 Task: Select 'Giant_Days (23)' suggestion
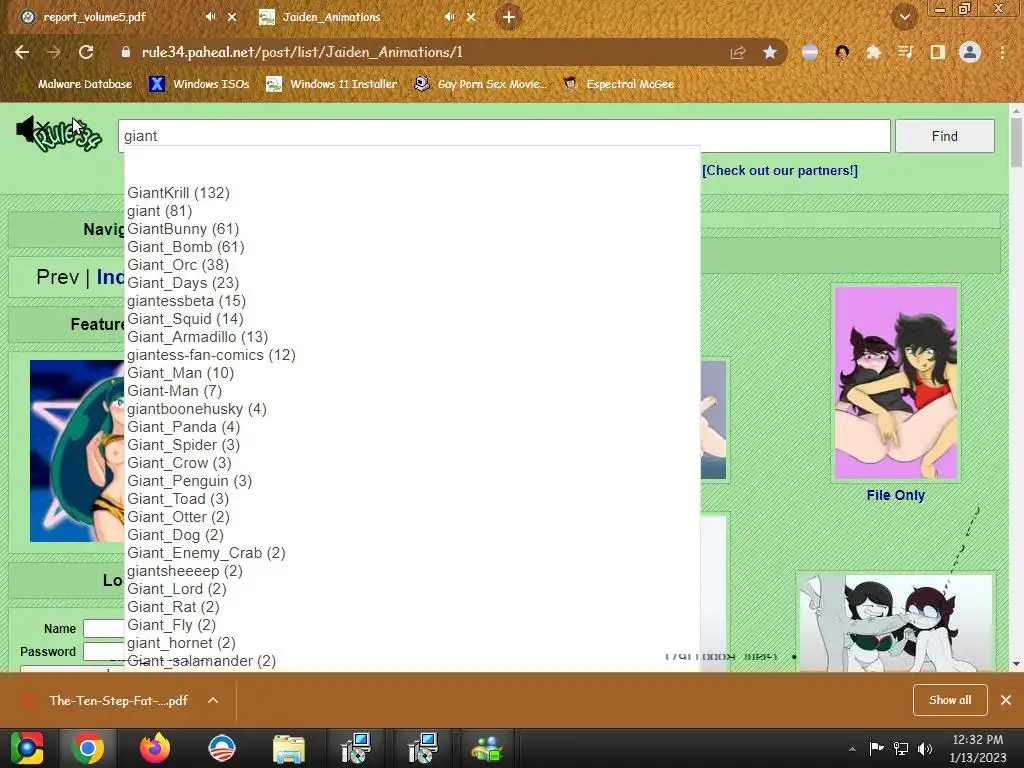point(183,283)
